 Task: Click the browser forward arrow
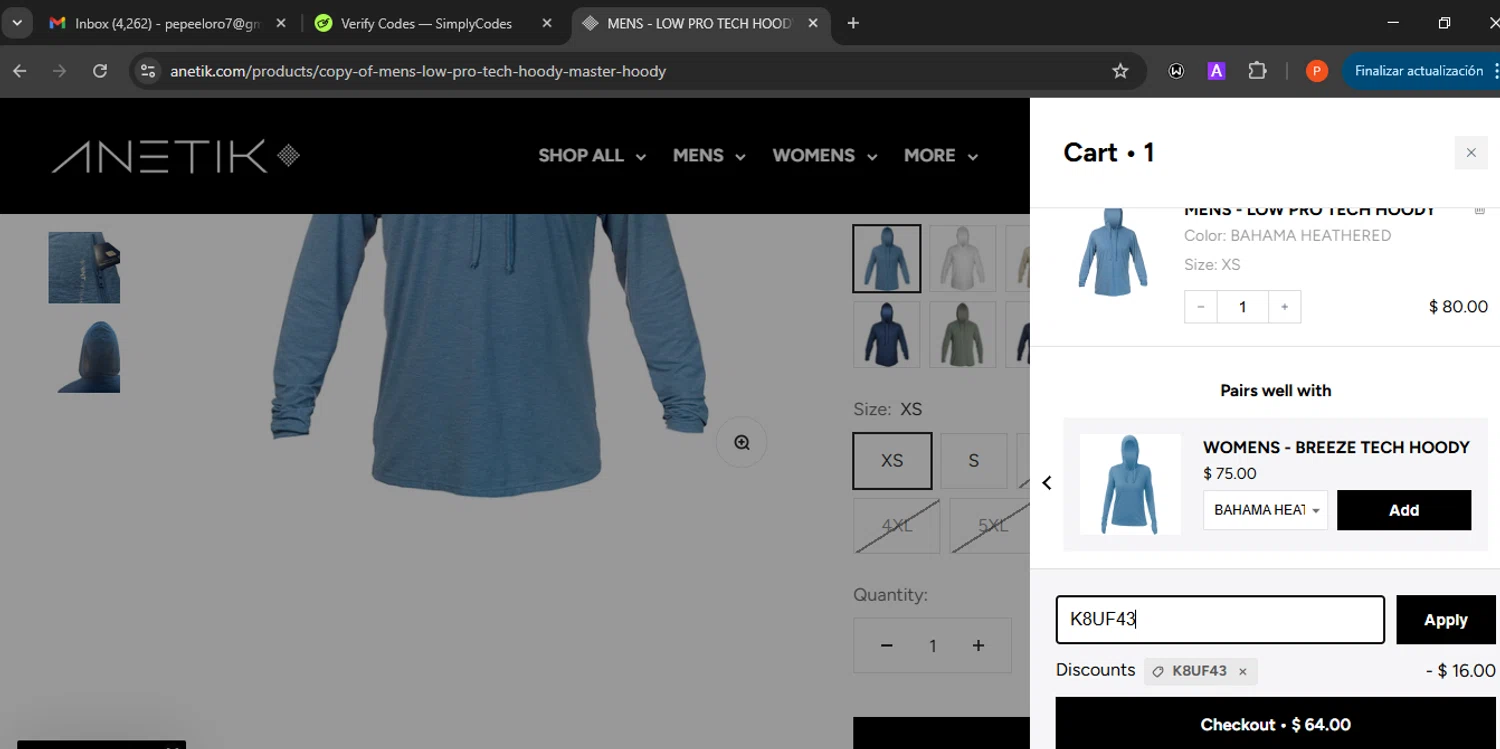click(x=60, y=71)
